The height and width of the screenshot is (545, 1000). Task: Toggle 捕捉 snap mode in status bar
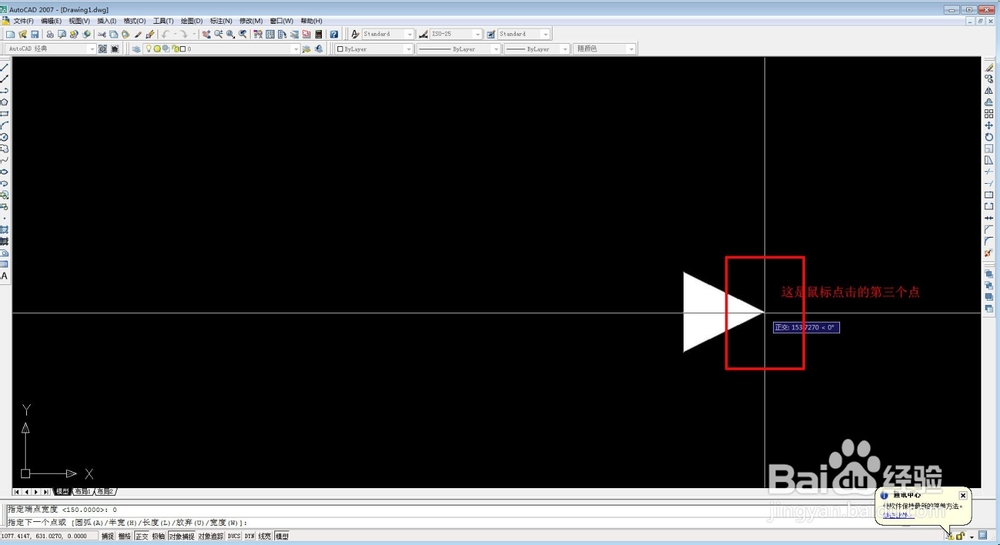tap(108, 536)
